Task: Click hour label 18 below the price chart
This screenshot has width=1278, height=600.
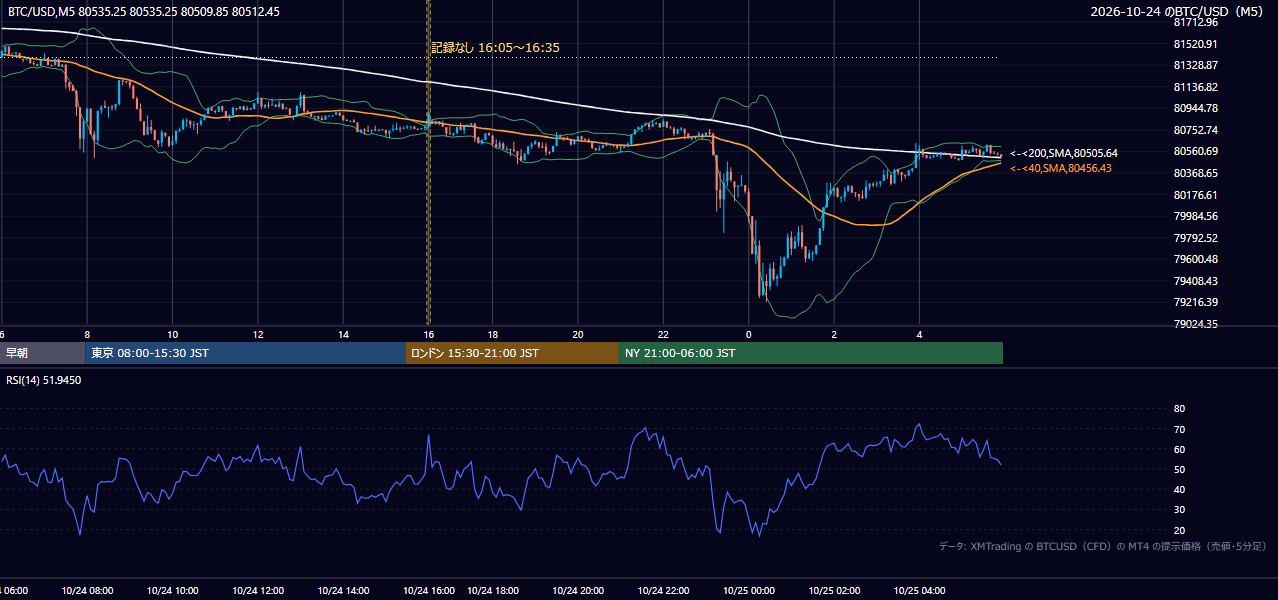Action: [x=493, y=334]
